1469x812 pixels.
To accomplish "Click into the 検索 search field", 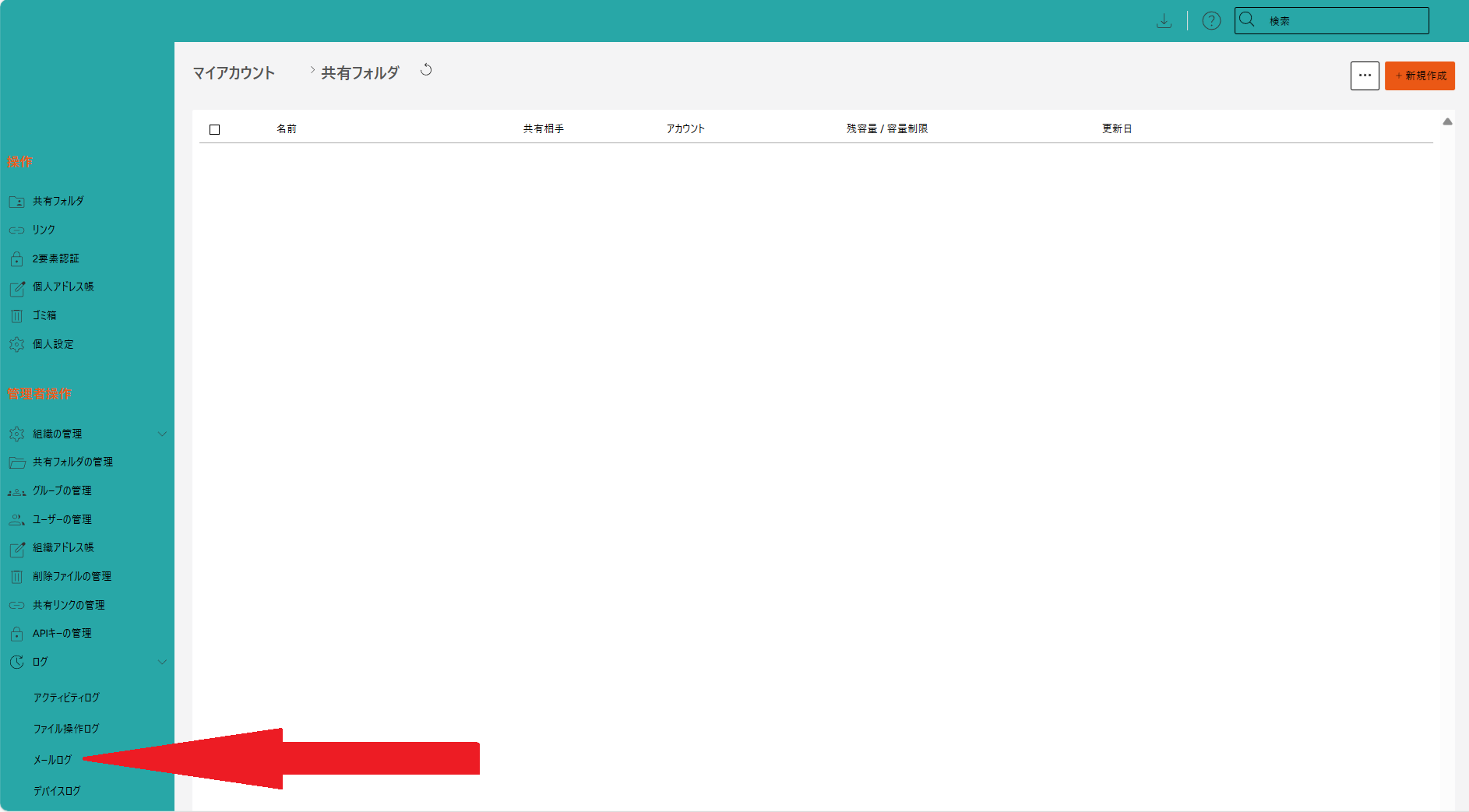I will 1332,21.
